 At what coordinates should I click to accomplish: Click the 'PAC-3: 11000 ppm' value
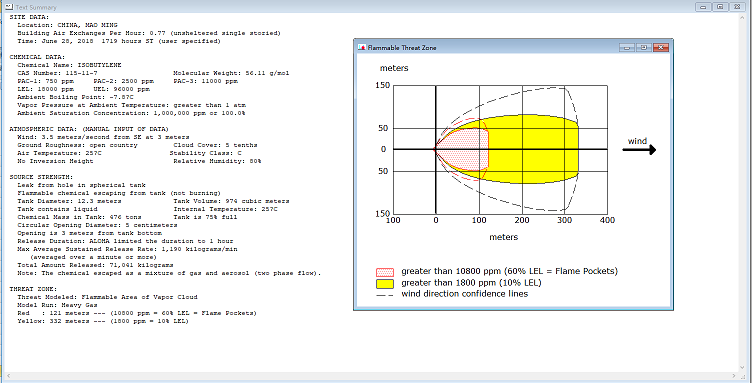(x=205, y=81)
